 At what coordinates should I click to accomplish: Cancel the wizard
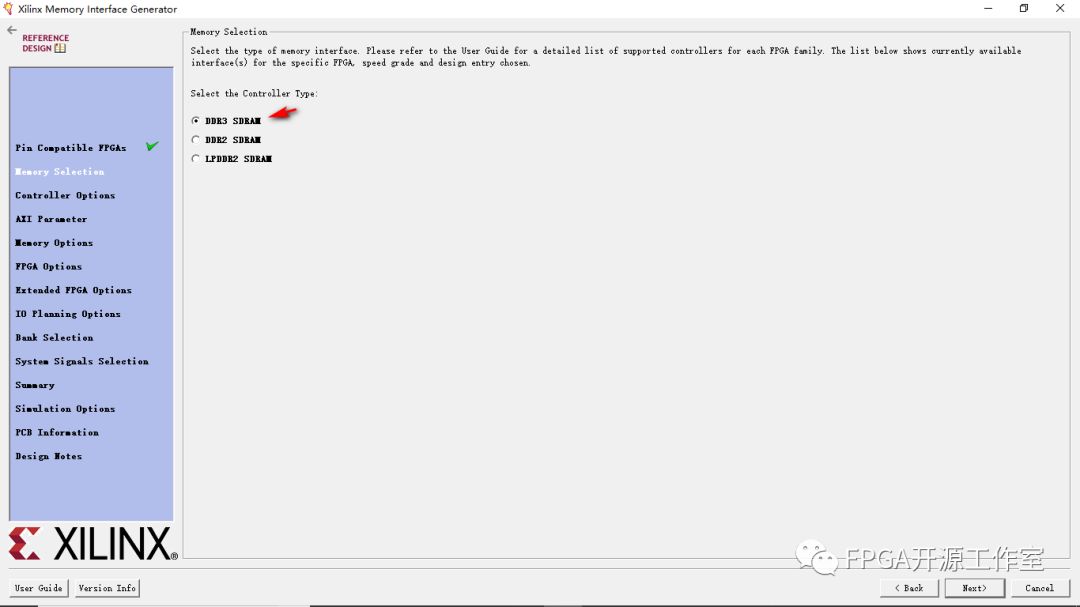[1039, 588]
